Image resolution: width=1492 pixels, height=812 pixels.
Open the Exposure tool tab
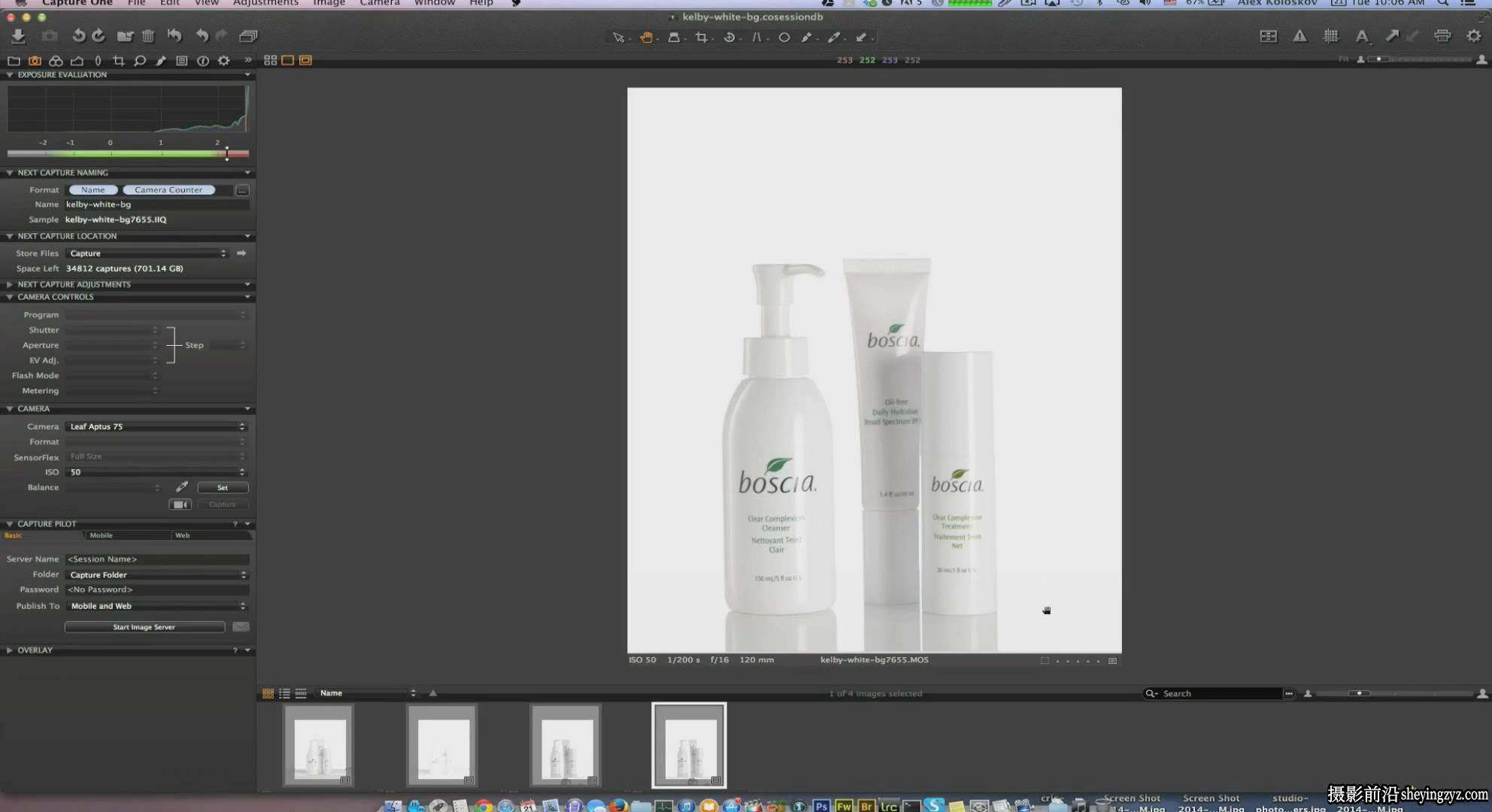click(x=77, y=61)
